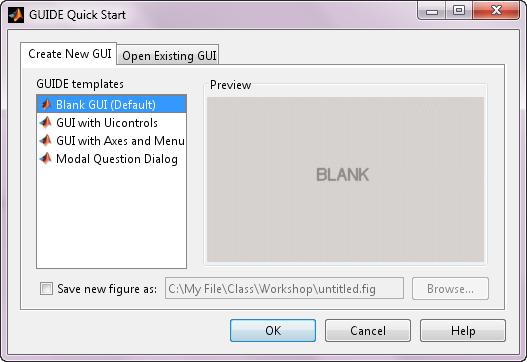Select the Modal Question Dialog template name
527x362 pixels.
coord(117,159)
